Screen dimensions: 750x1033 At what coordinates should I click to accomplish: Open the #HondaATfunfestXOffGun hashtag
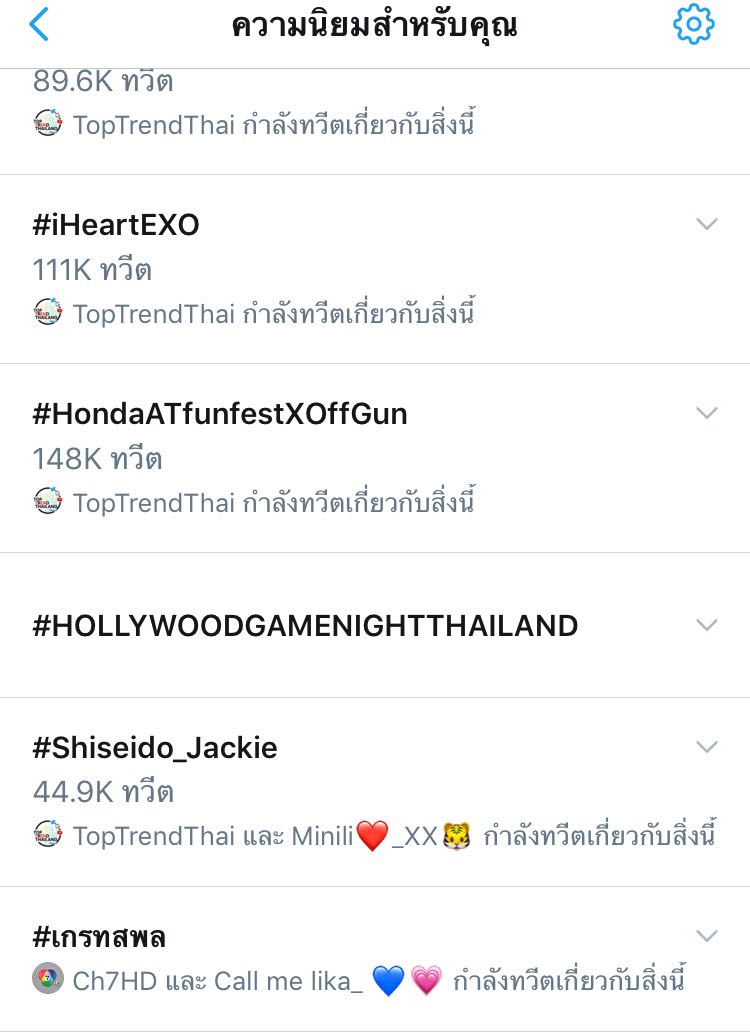(x=220, y=414)
